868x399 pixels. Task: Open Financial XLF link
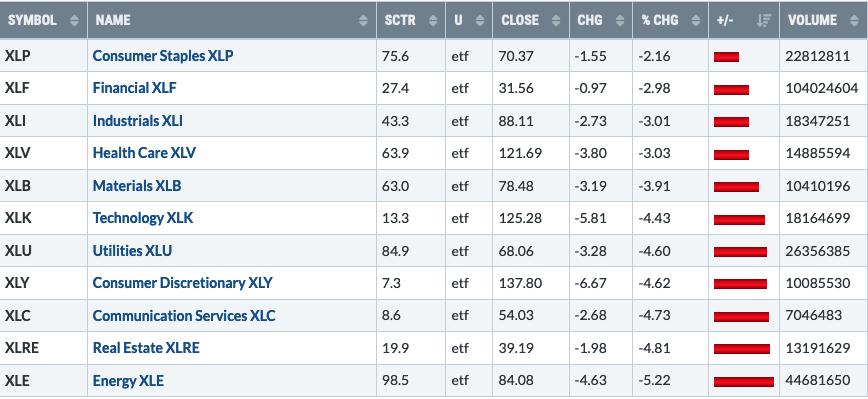click(135, 88)
